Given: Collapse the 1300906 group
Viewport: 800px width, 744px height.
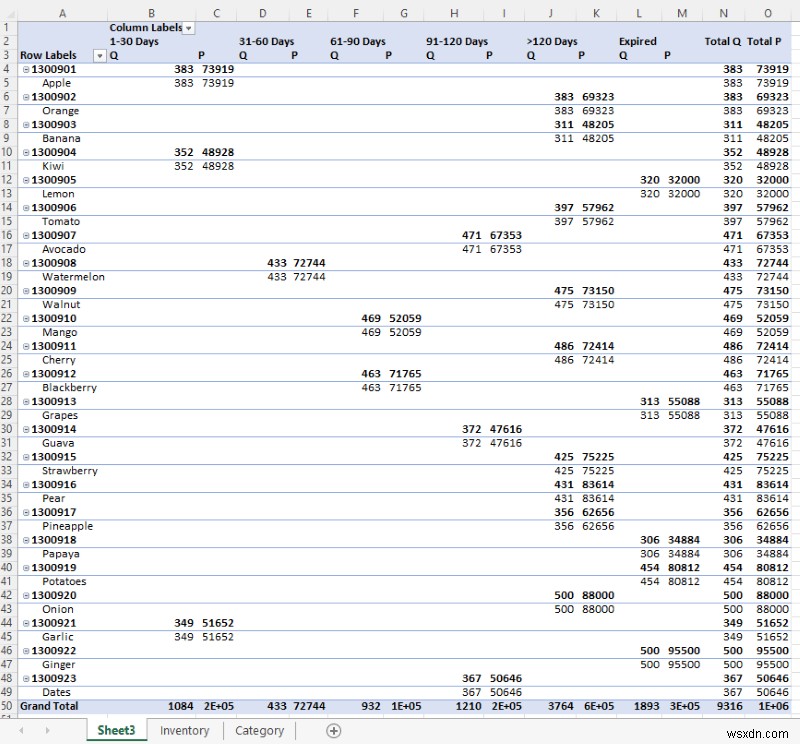Looking at the screenshot, I should point(26,208).
